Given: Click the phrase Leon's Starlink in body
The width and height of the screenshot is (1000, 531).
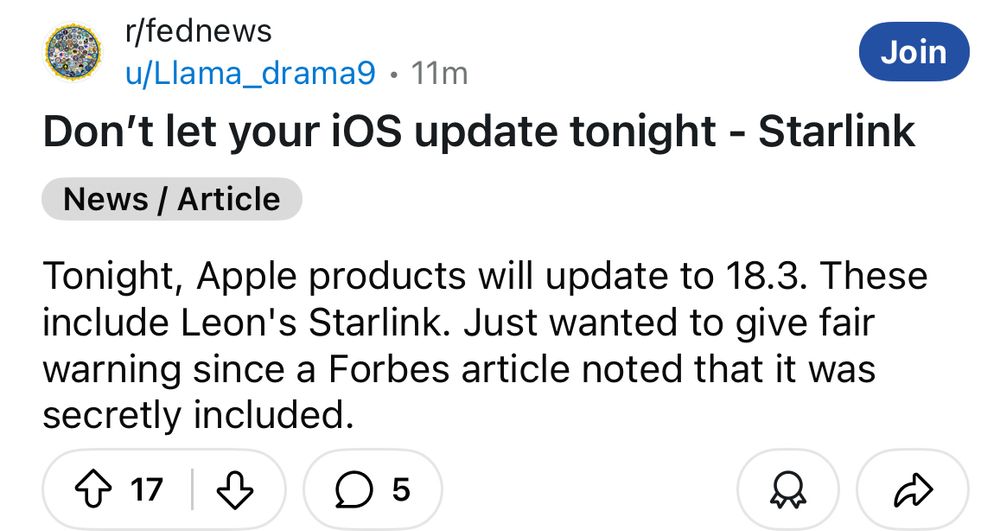Looking at the screenshot, I should pyautogui.click(x=311, y=323).
